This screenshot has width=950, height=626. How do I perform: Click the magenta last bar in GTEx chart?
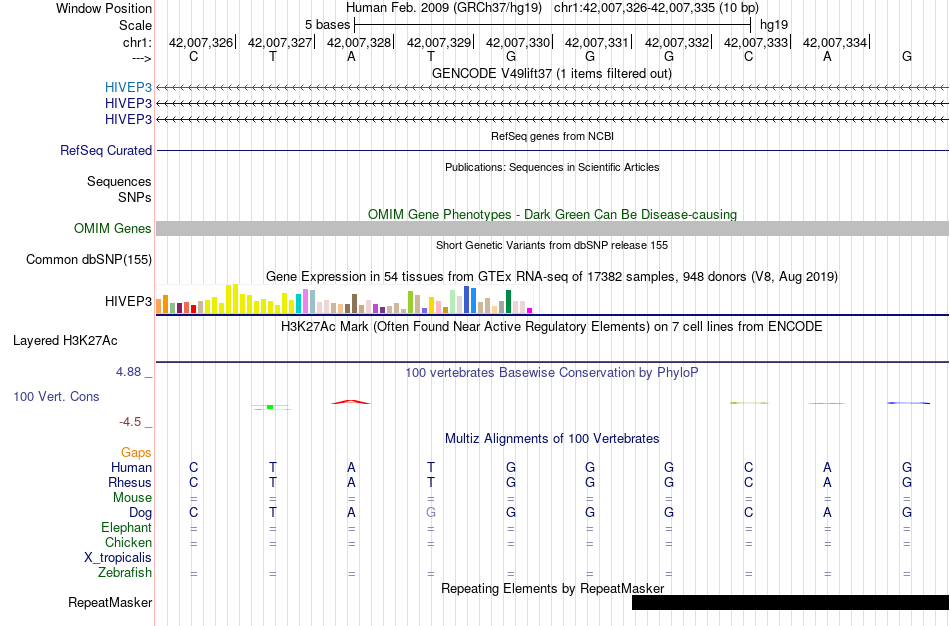tap(530, 310)
